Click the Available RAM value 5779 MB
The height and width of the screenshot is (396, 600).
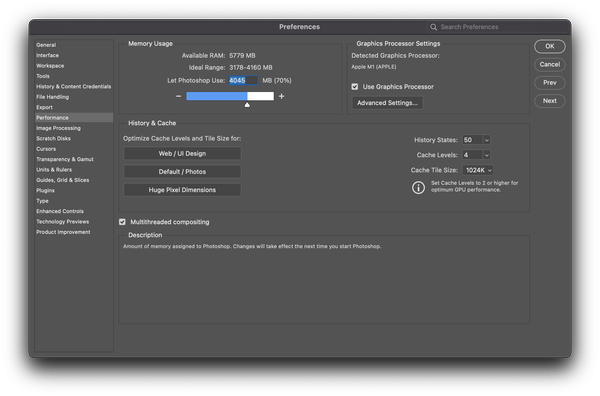tap(242, 56)
